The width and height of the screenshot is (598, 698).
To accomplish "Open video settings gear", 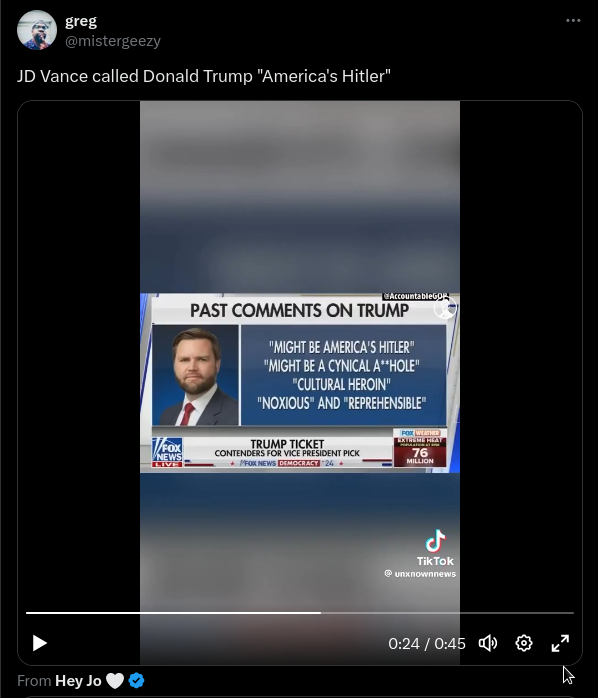I will pos(524,643).
